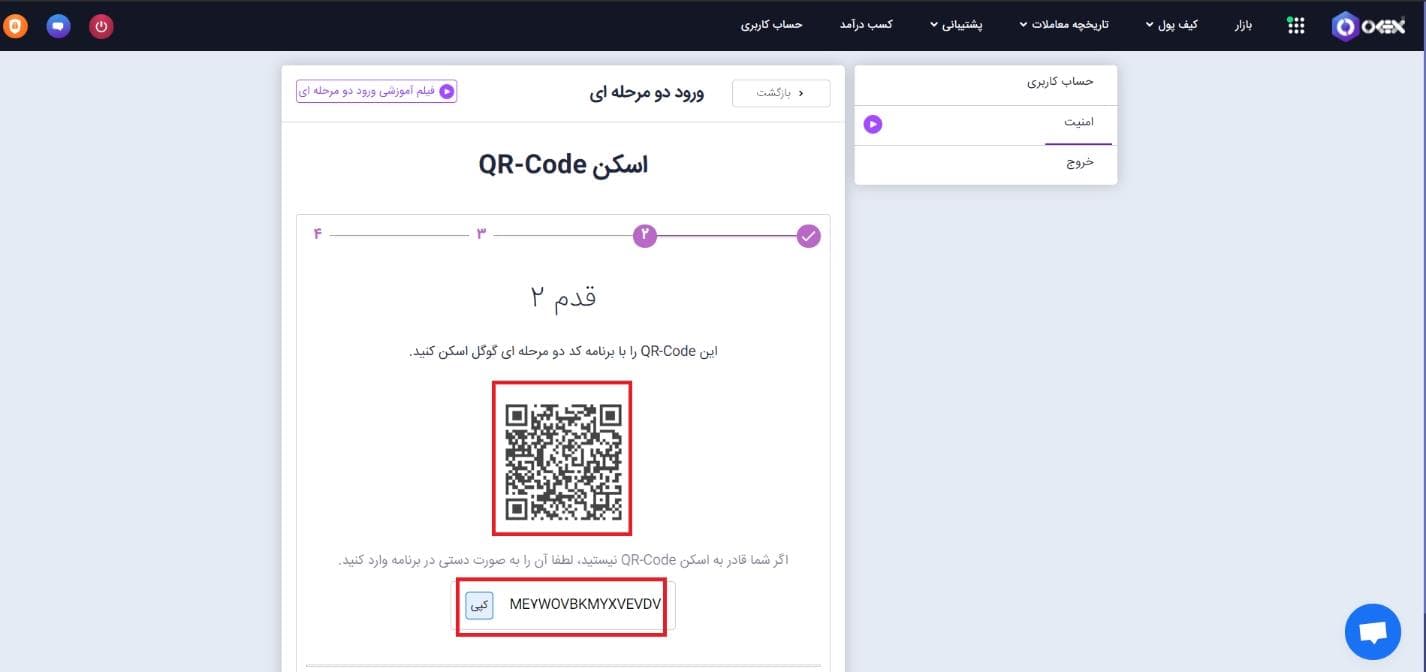Screen dimensions: 1426x672
Task: Open the فیلم آموزشی ورود دو مرحله ای link
Action: [x=377, y=91]
